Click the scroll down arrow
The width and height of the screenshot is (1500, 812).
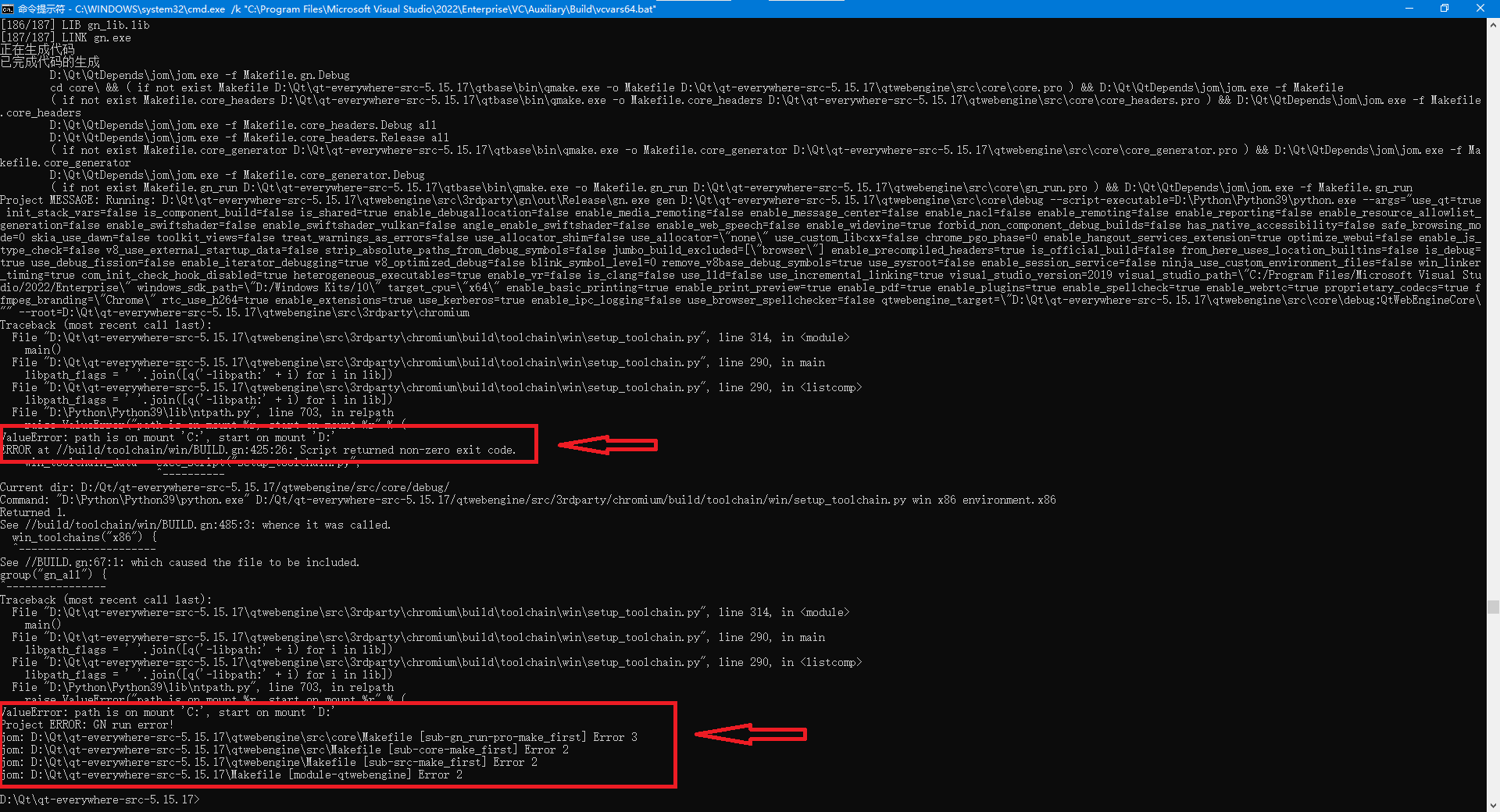1493,805
